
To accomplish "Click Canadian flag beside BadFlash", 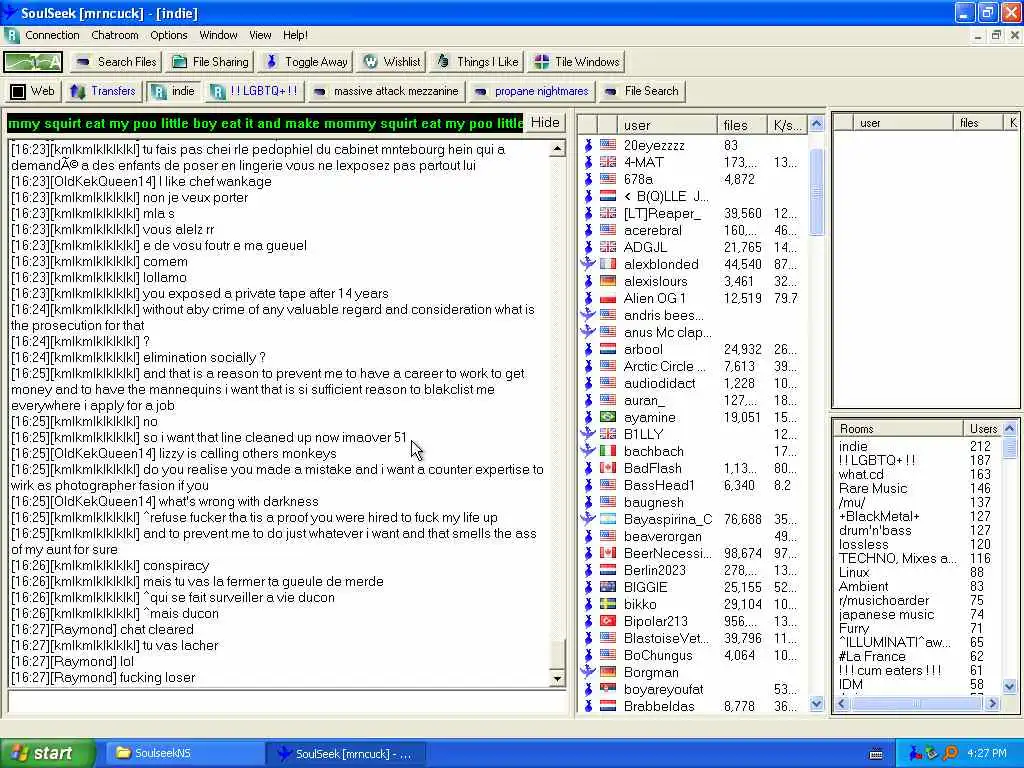I will [608, 468].
